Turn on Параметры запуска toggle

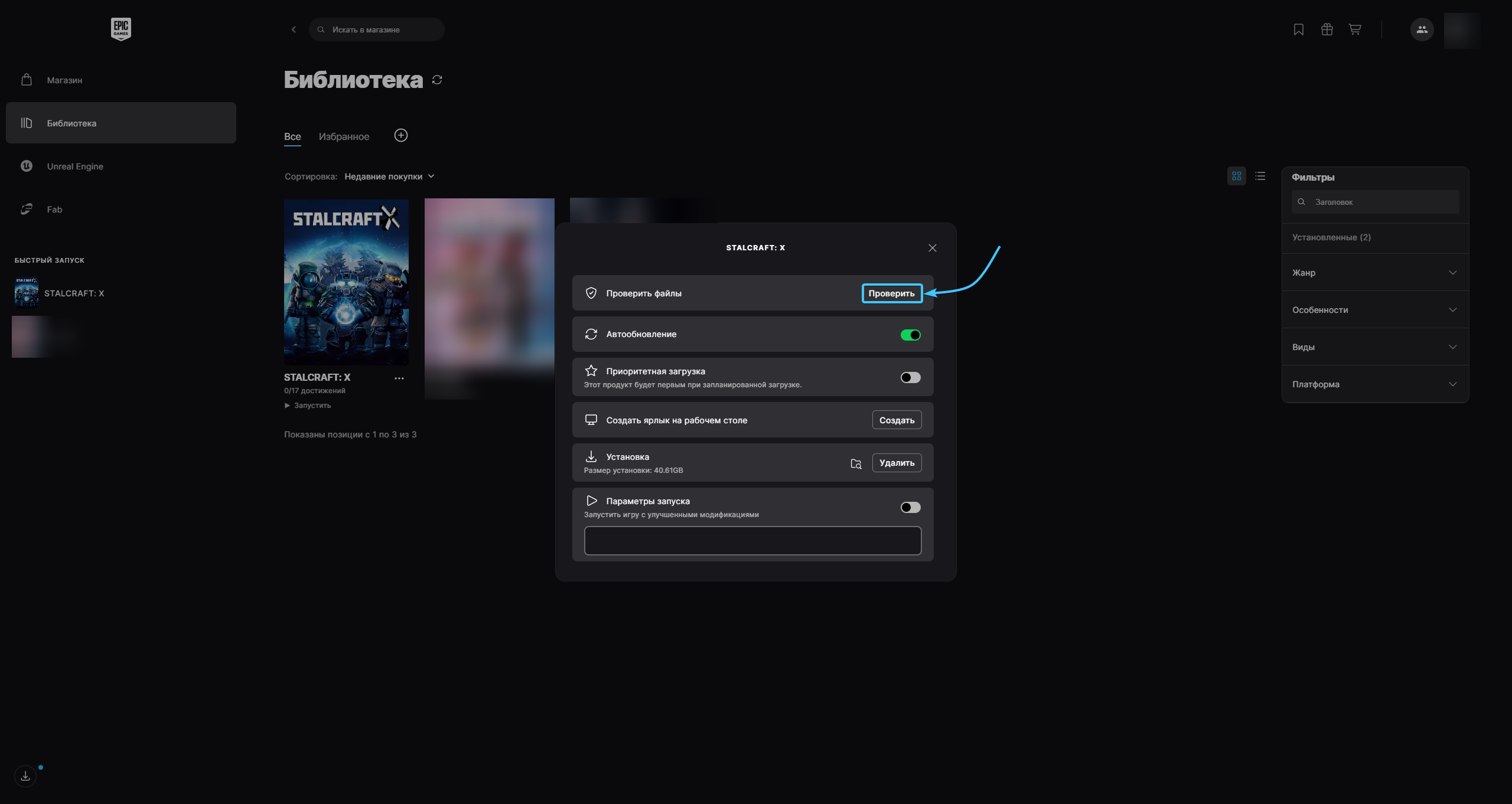coord(910,507)
